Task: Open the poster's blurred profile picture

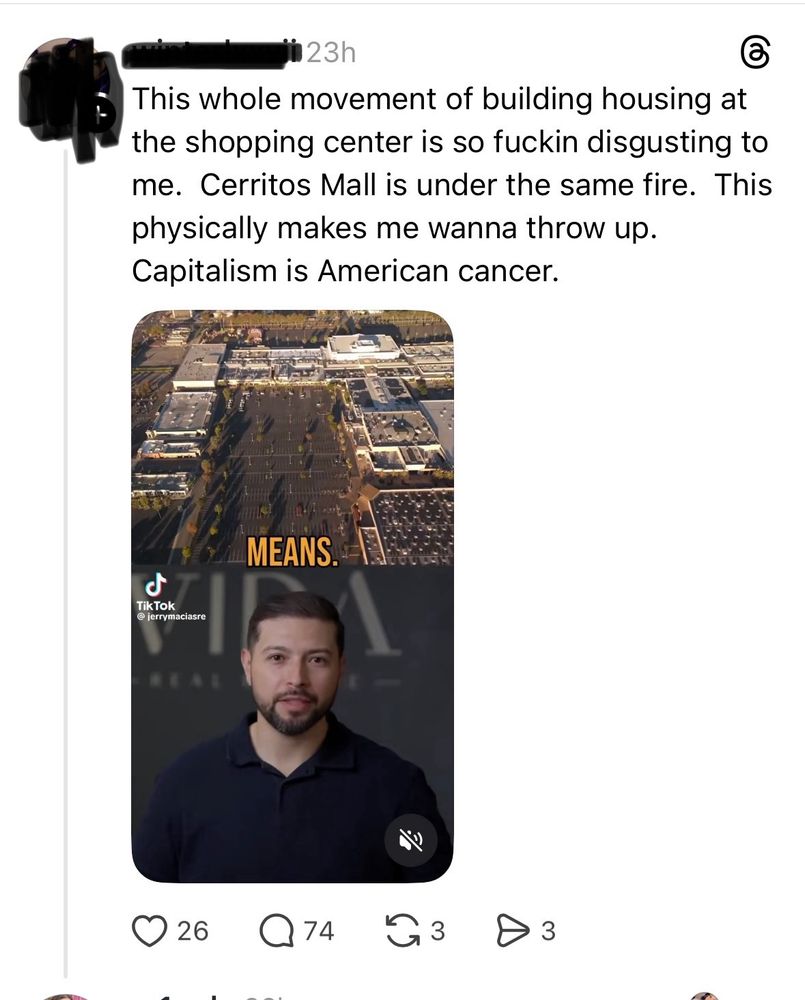Action: click(x=69, y=96)
